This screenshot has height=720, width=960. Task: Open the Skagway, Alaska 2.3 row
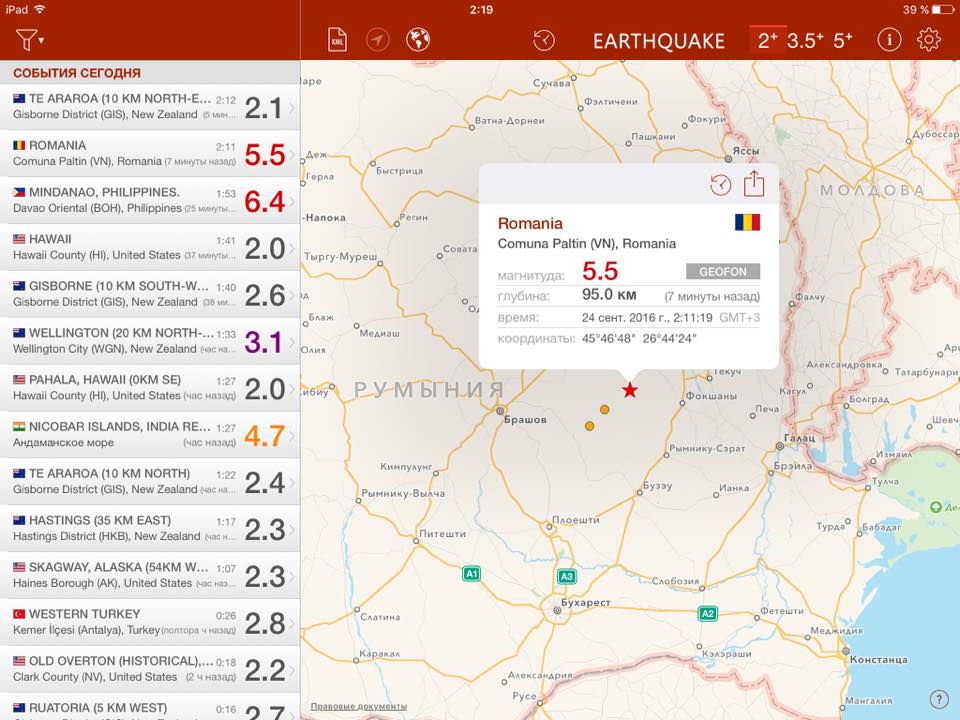coord(150,576)
